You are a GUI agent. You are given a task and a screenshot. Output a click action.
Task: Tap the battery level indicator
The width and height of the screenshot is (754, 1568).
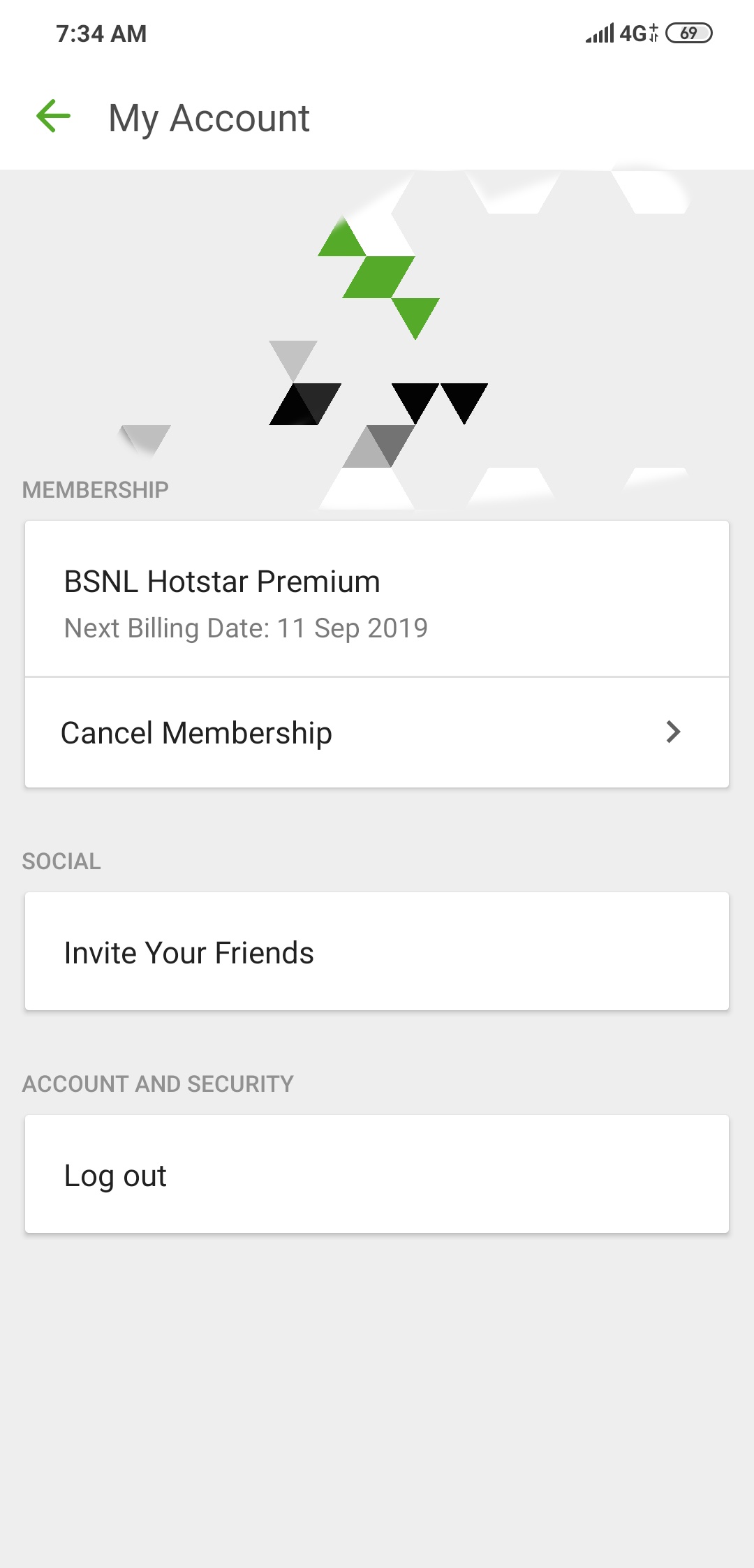[x=688, y=33]
